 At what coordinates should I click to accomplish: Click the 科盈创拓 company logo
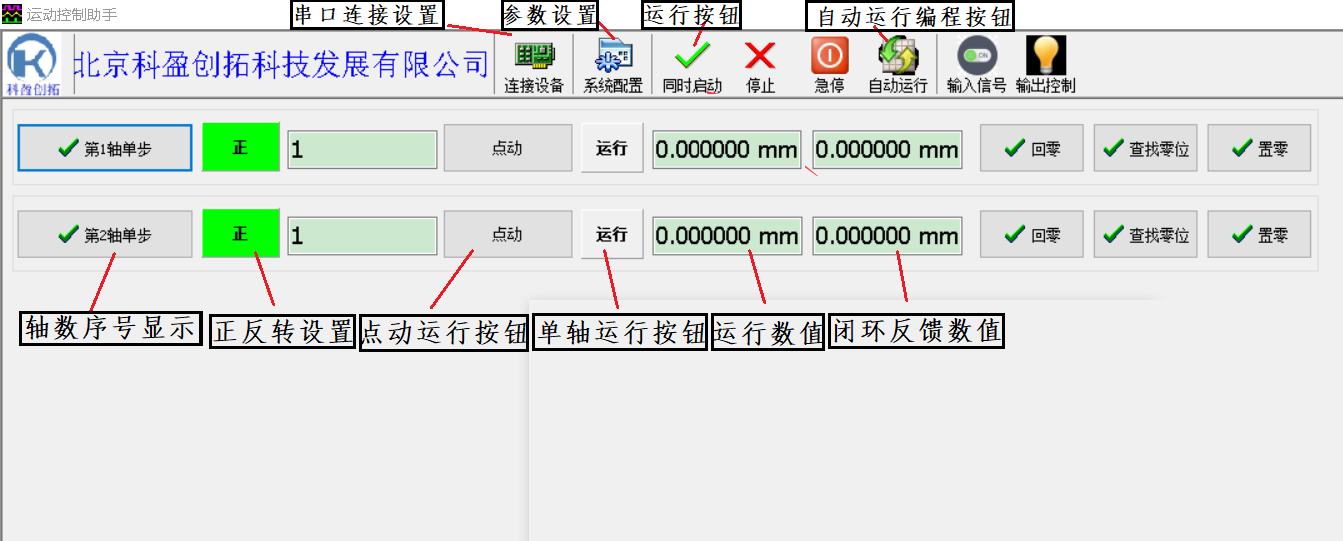(33, 65)
